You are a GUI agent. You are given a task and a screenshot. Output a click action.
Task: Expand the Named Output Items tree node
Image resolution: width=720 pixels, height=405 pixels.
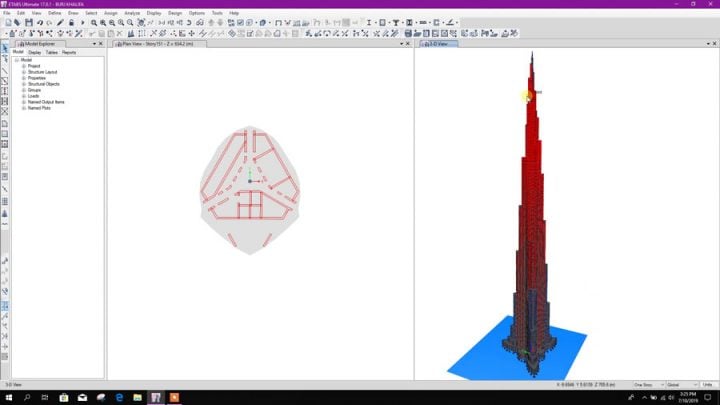[24, 102]
